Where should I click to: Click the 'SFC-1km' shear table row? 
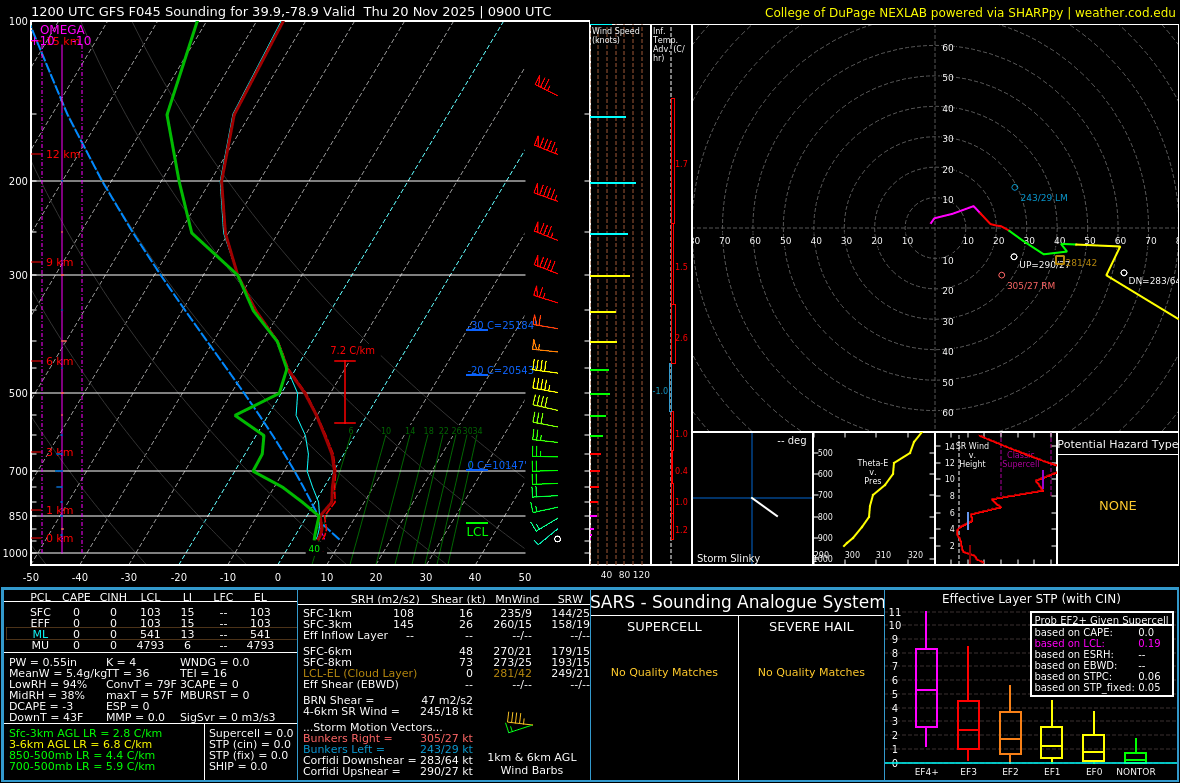pyautogui.click(x=446, y=614)
